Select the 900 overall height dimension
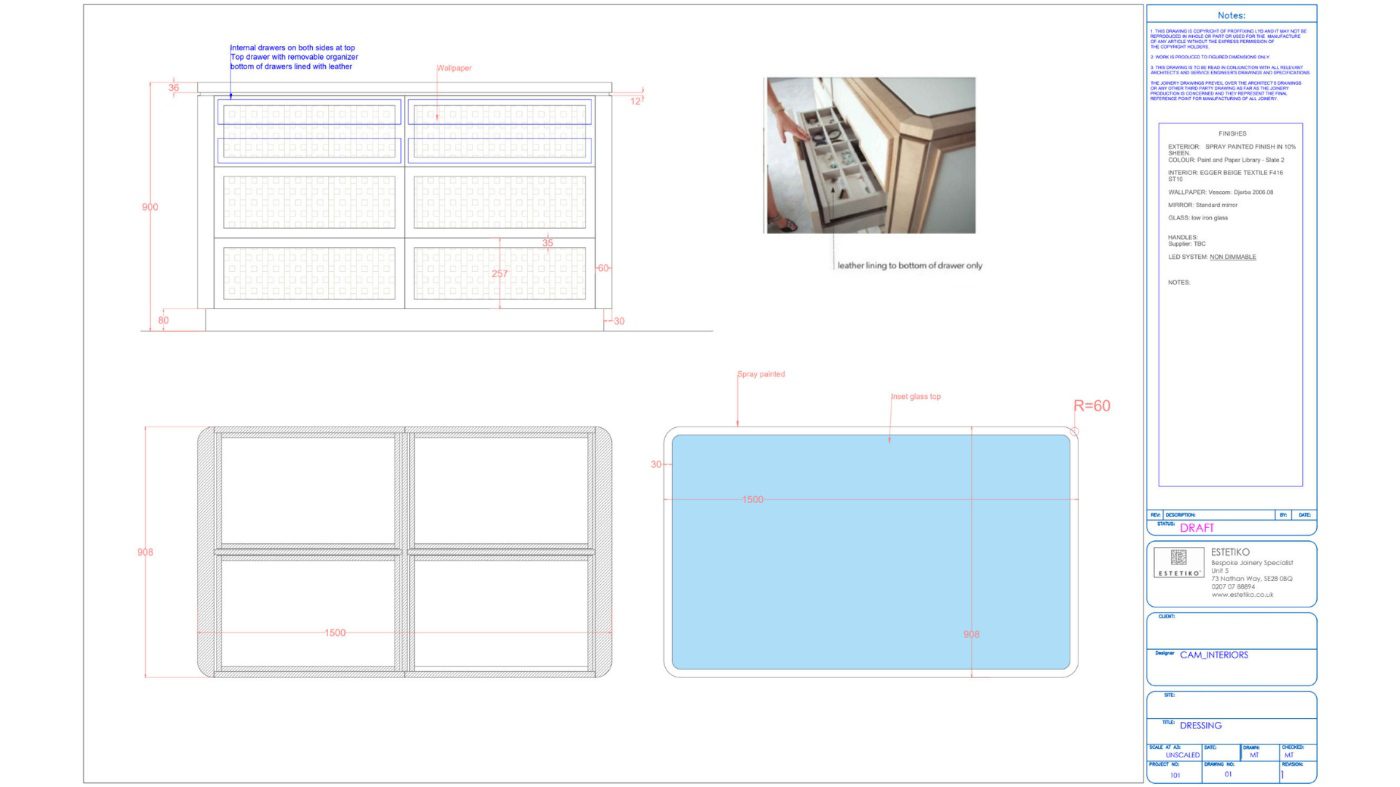1400x787 pixels. [148, 205]
